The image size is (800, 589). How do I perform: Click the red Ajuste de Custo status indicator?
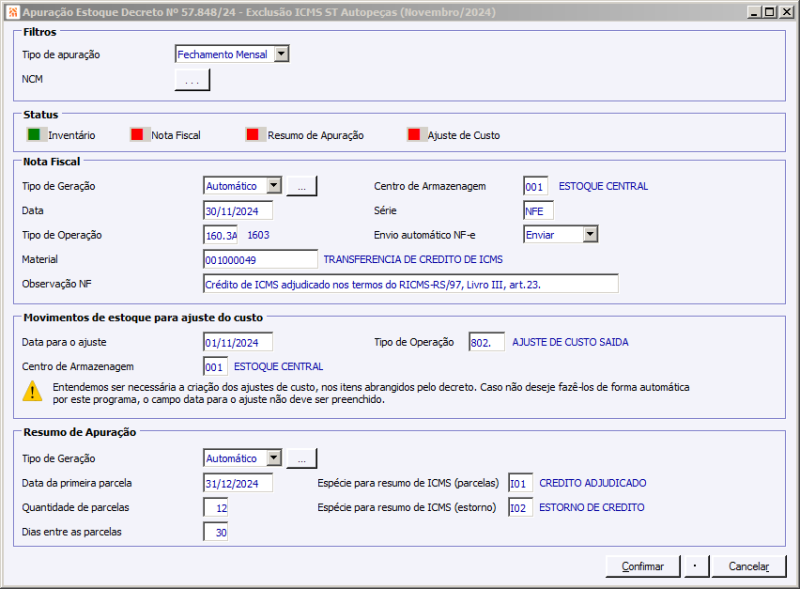[414, 135]
